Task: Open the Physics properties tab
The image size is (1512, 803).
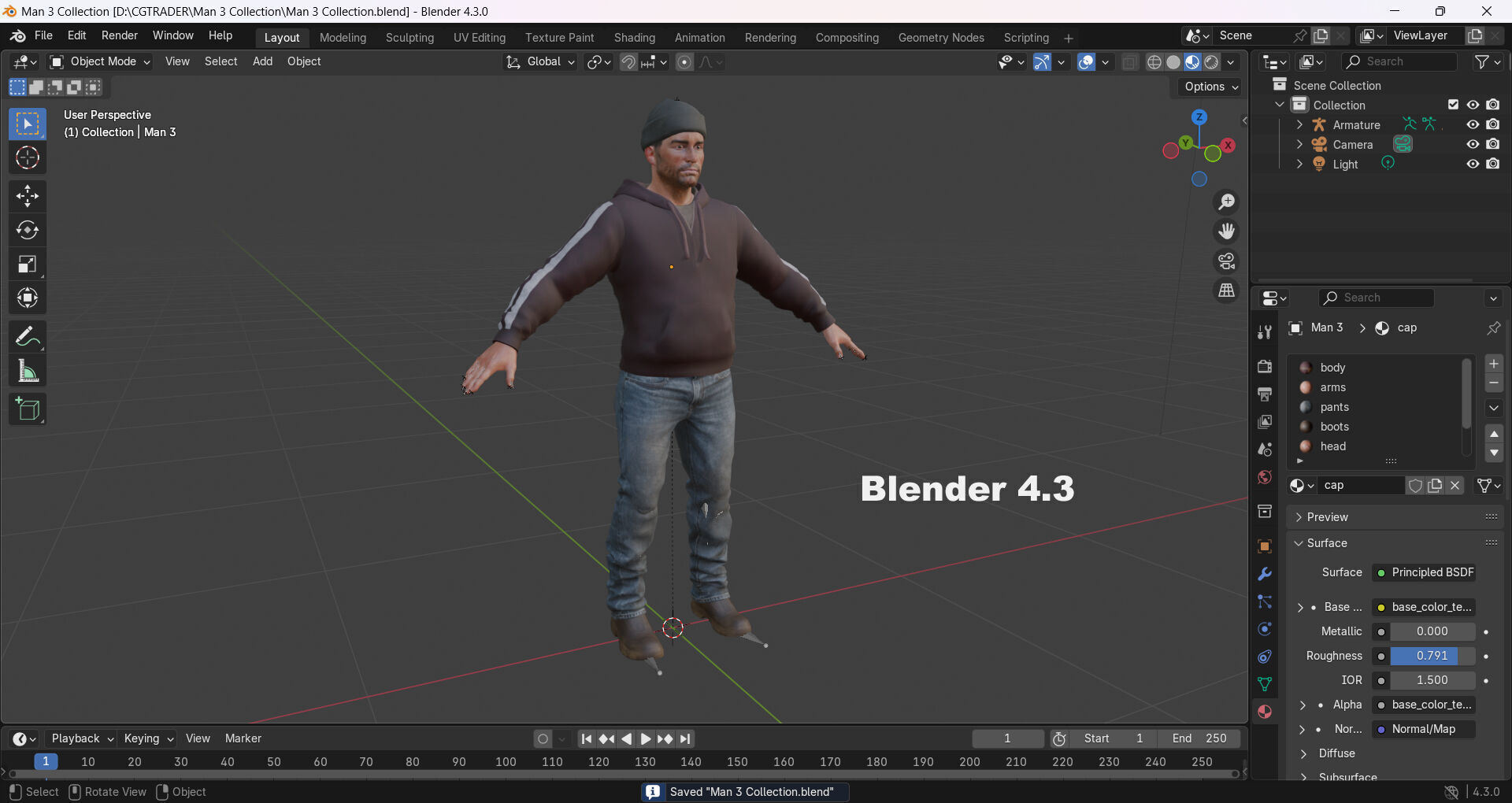Action: pos(1265,629)
